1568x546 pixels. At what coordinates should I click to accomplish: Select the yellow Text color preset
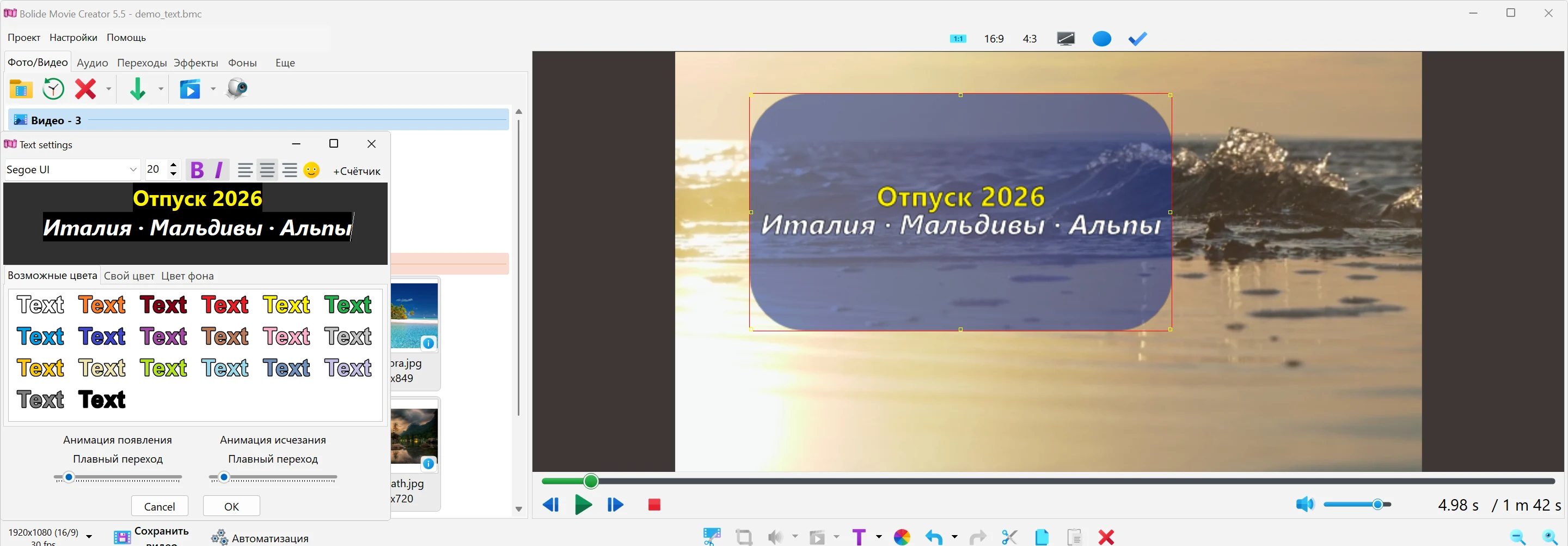coord(287,305)
